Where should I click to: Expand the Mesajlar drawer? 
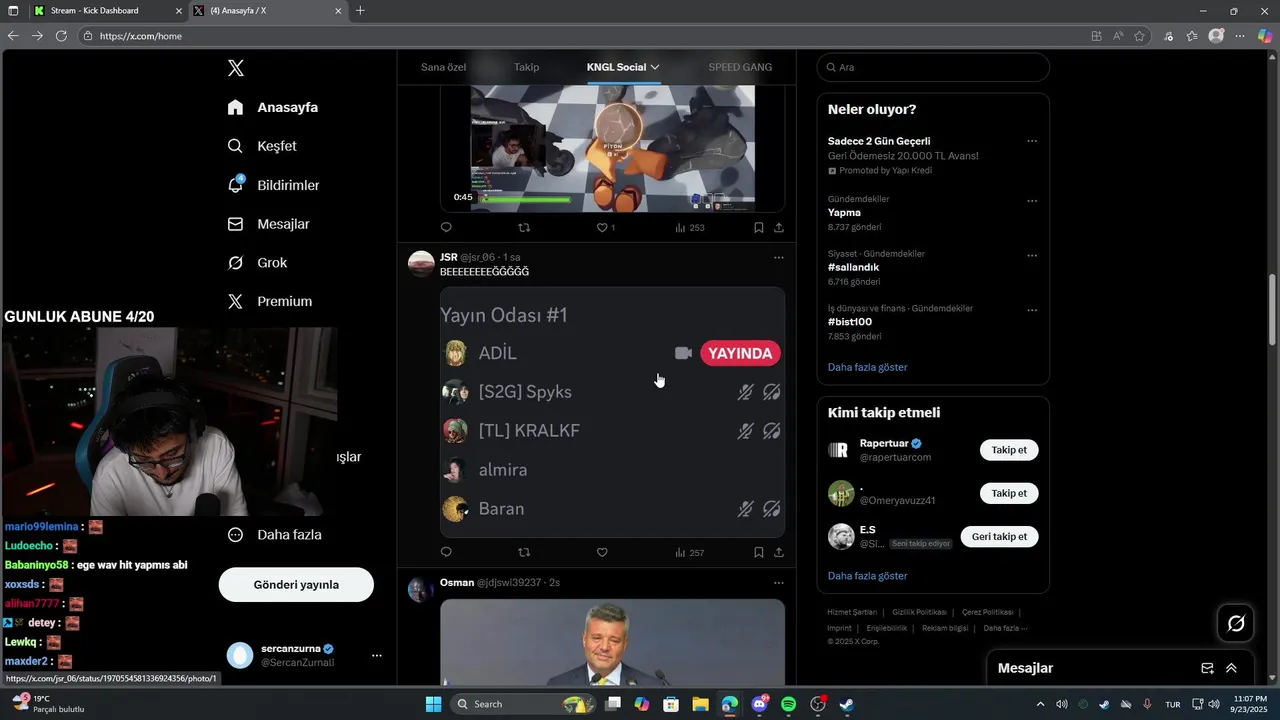1231,668
